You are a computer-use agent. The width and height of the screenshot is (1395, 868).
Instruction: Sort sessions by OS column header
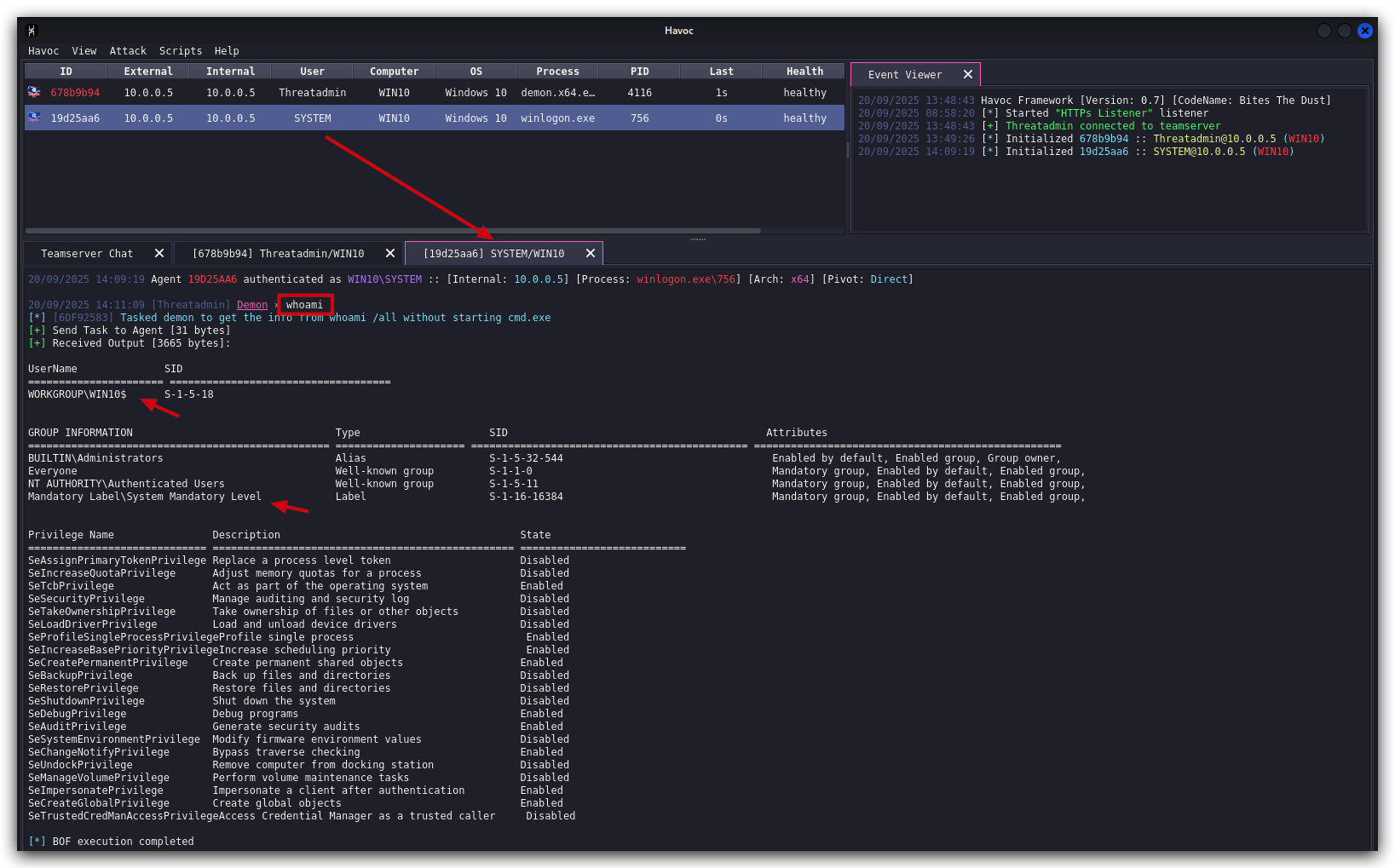coord(476,72)
